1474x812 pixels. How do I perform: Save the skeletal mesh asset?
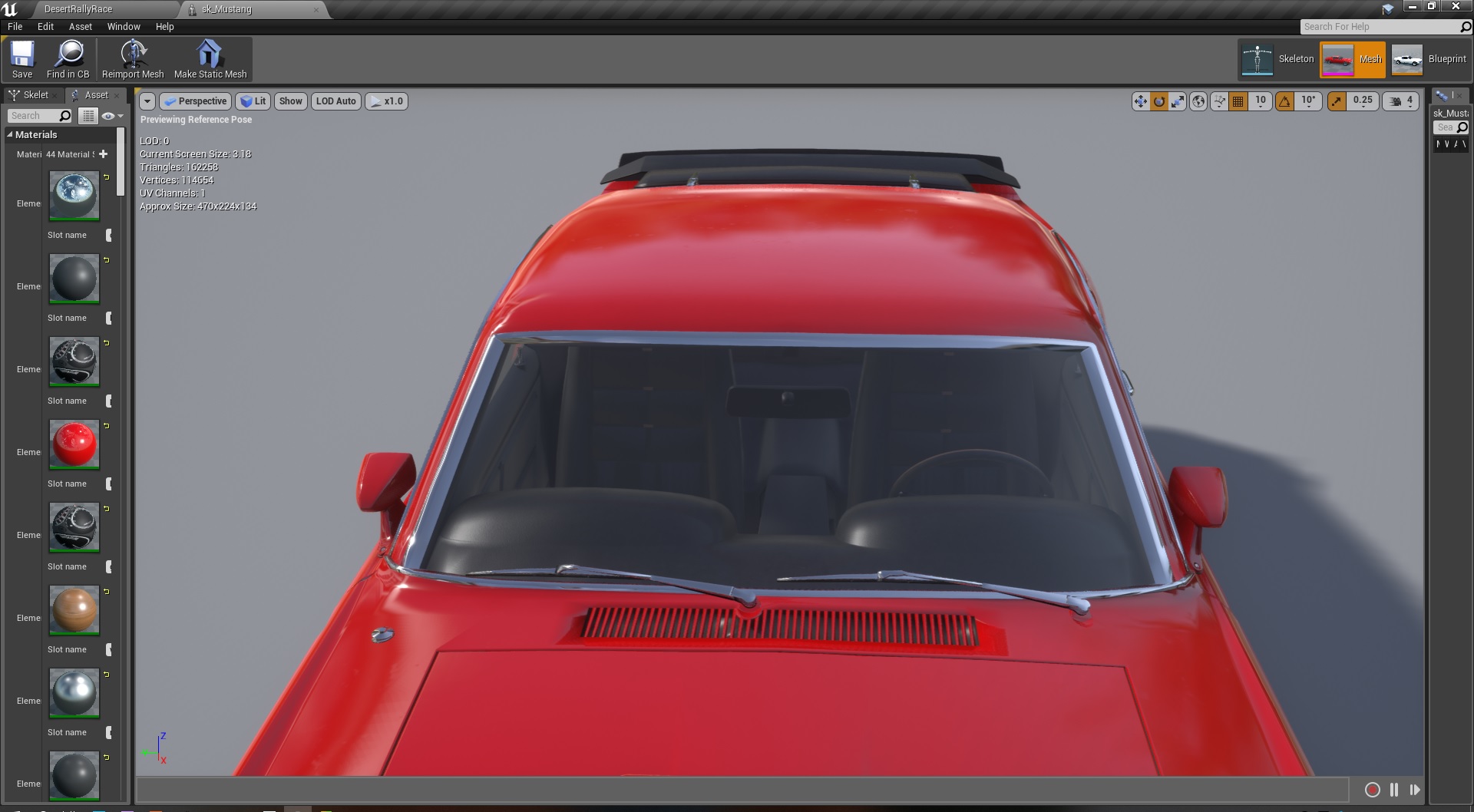(22, 60)
